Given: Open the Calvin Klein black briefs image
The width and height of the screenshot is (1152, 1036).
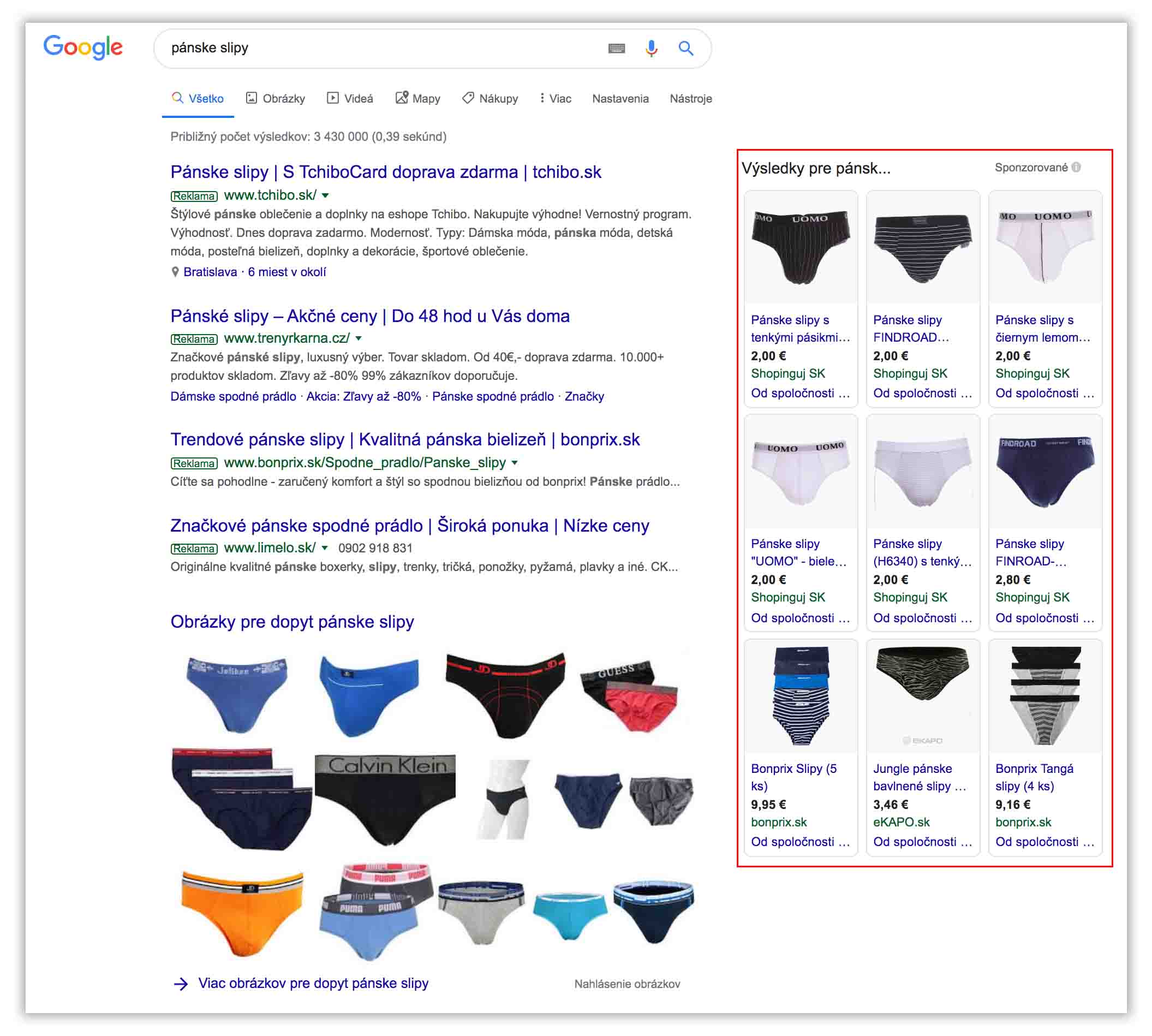Looking at the screenshot, I should click(385, 800).
